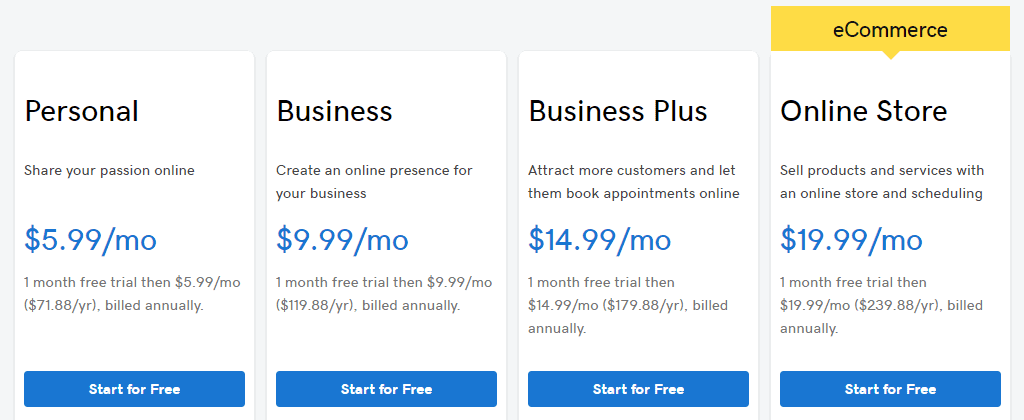Click the $9.99/mo price text
Viewport: 1024px width, 420px height.
(x=342, y=240)
